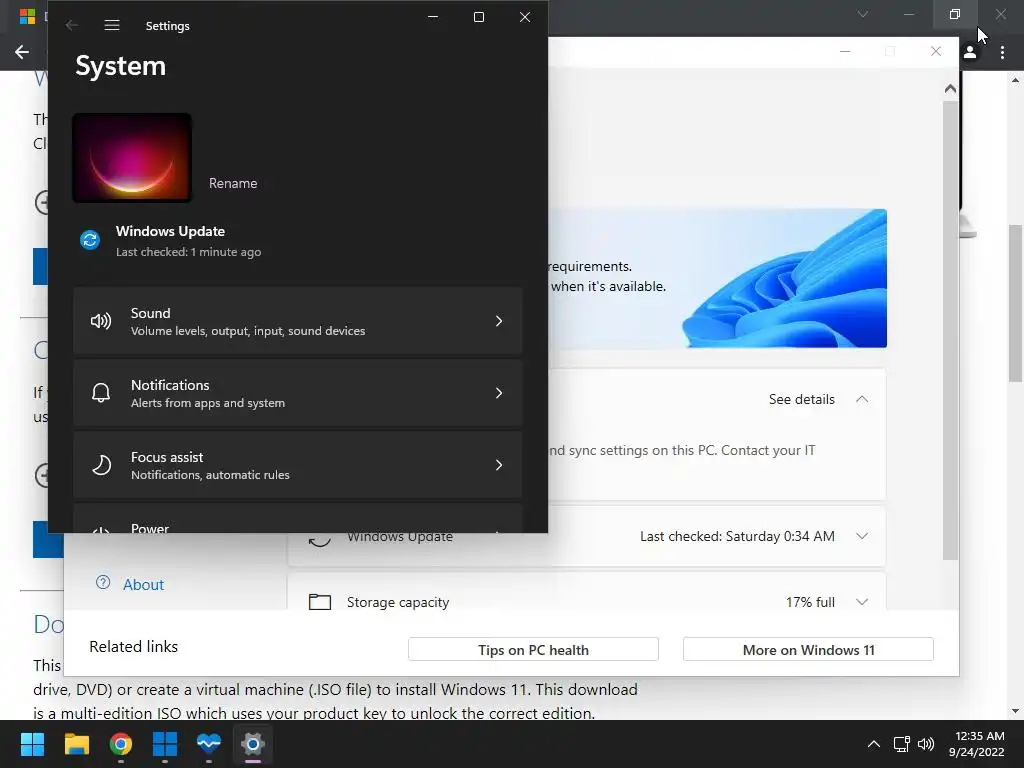Click the volume icon in system tray

point(926,744)
